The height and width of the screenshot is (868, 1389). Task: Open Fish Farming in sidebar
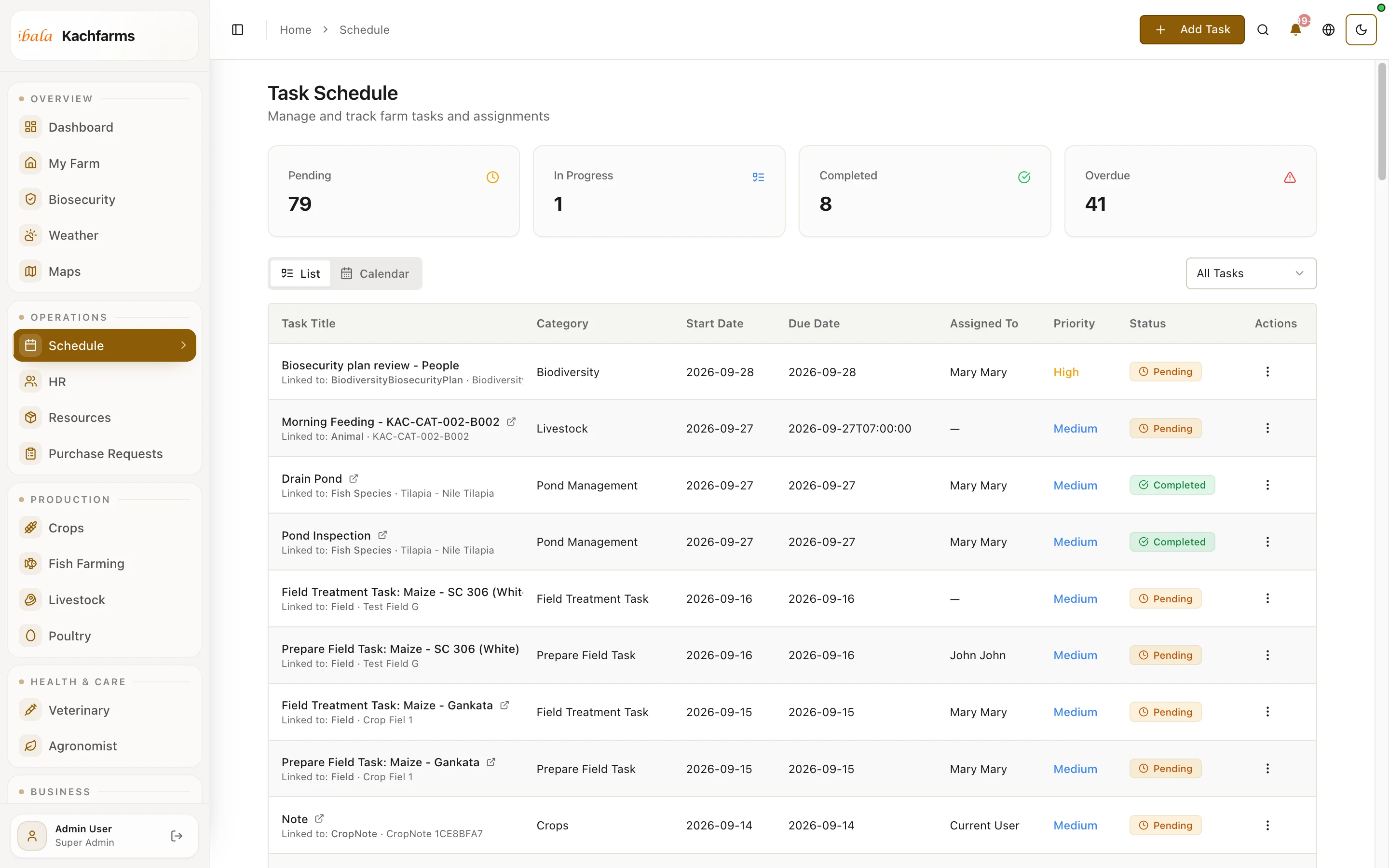pos(105,564)
